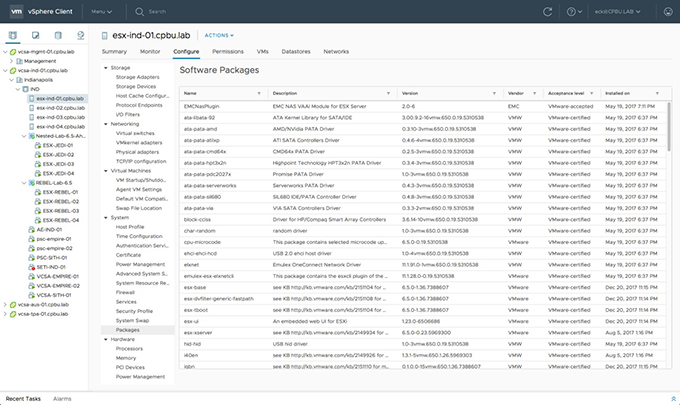The width and height of the screenshot is (680, 405).
Task: Select the esx-ui package name
Action: tap(191, 321)
